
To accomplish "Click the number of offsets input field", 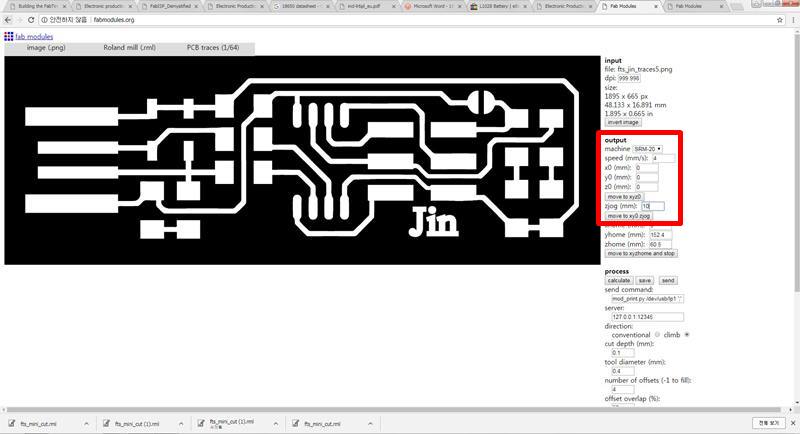I will pos(622,390).
